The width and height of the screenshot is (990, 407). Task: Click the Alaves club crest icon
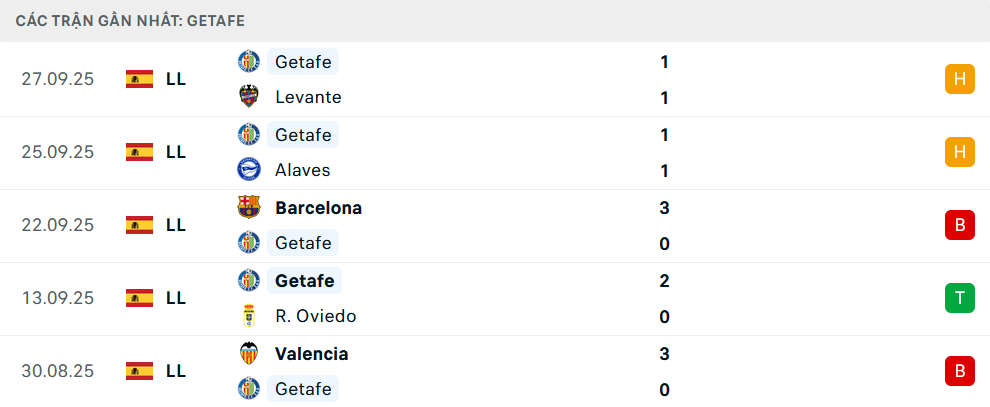[x=248, y=170]
